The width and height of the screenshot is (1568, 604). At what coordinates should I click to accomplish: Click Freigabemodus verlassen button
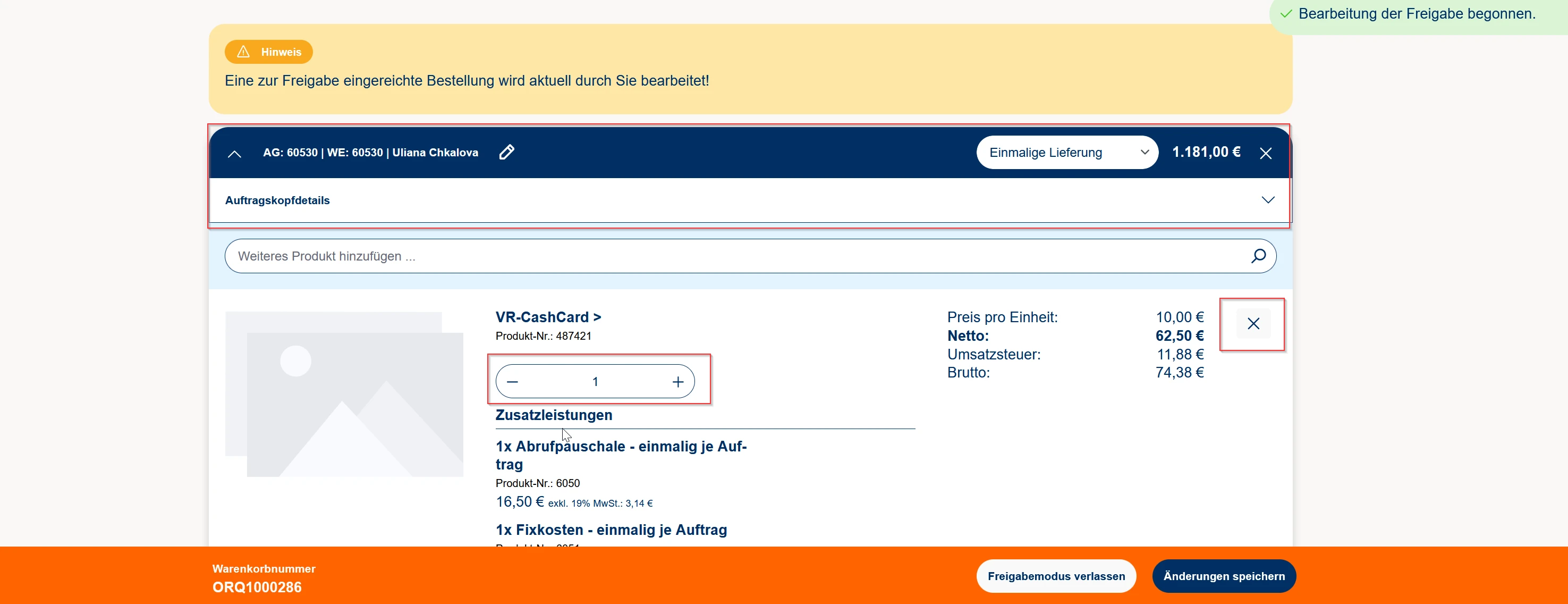click(1055, 576)
